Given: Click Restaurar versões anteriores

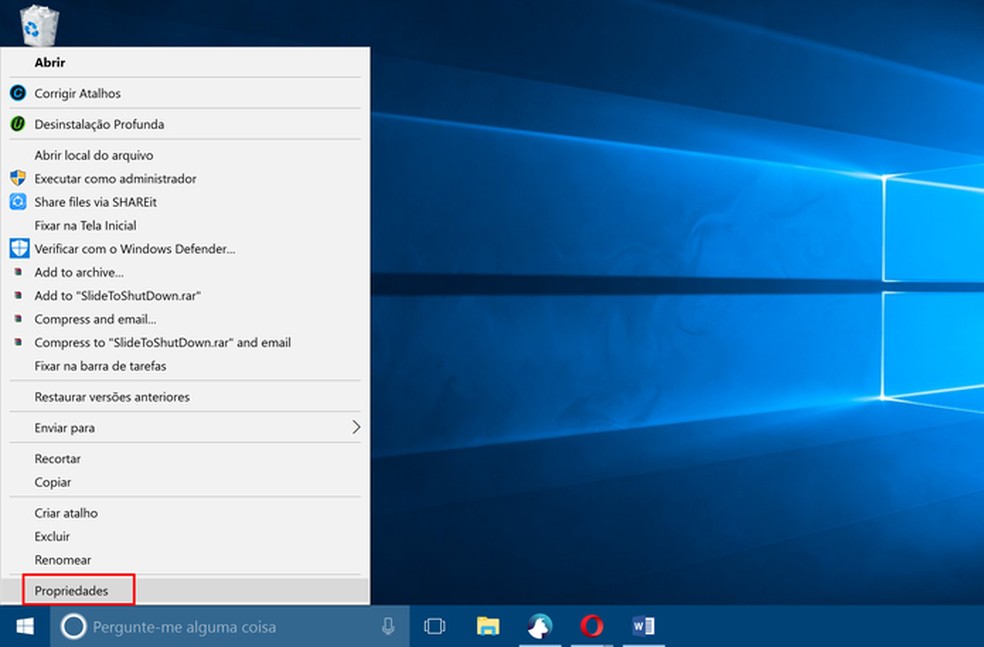Looking at the screenshot, I should tap(112, 397).
